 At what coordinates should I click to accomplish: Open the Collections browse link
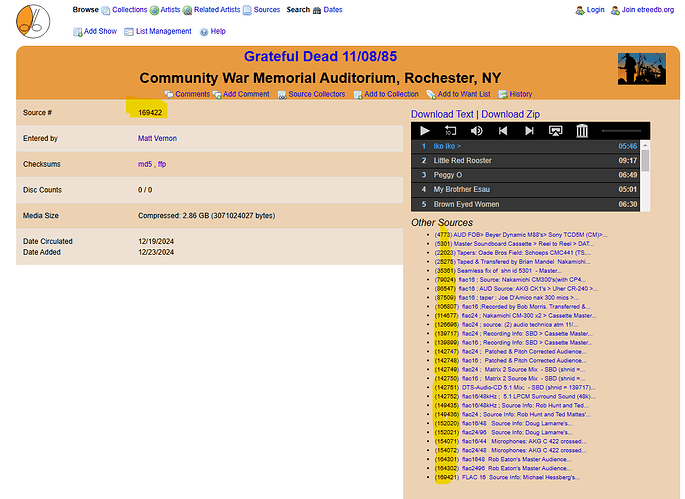(129, 10)
